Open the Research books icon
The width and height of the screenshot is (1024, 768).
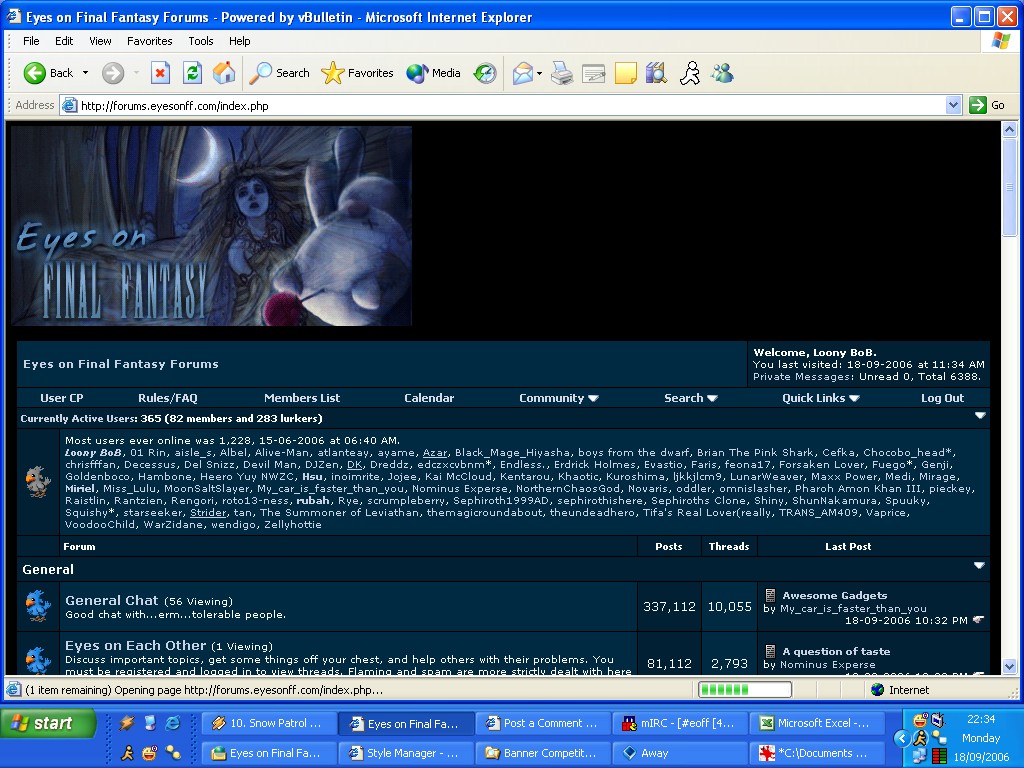pyautogui.click(x=656, y=73)
